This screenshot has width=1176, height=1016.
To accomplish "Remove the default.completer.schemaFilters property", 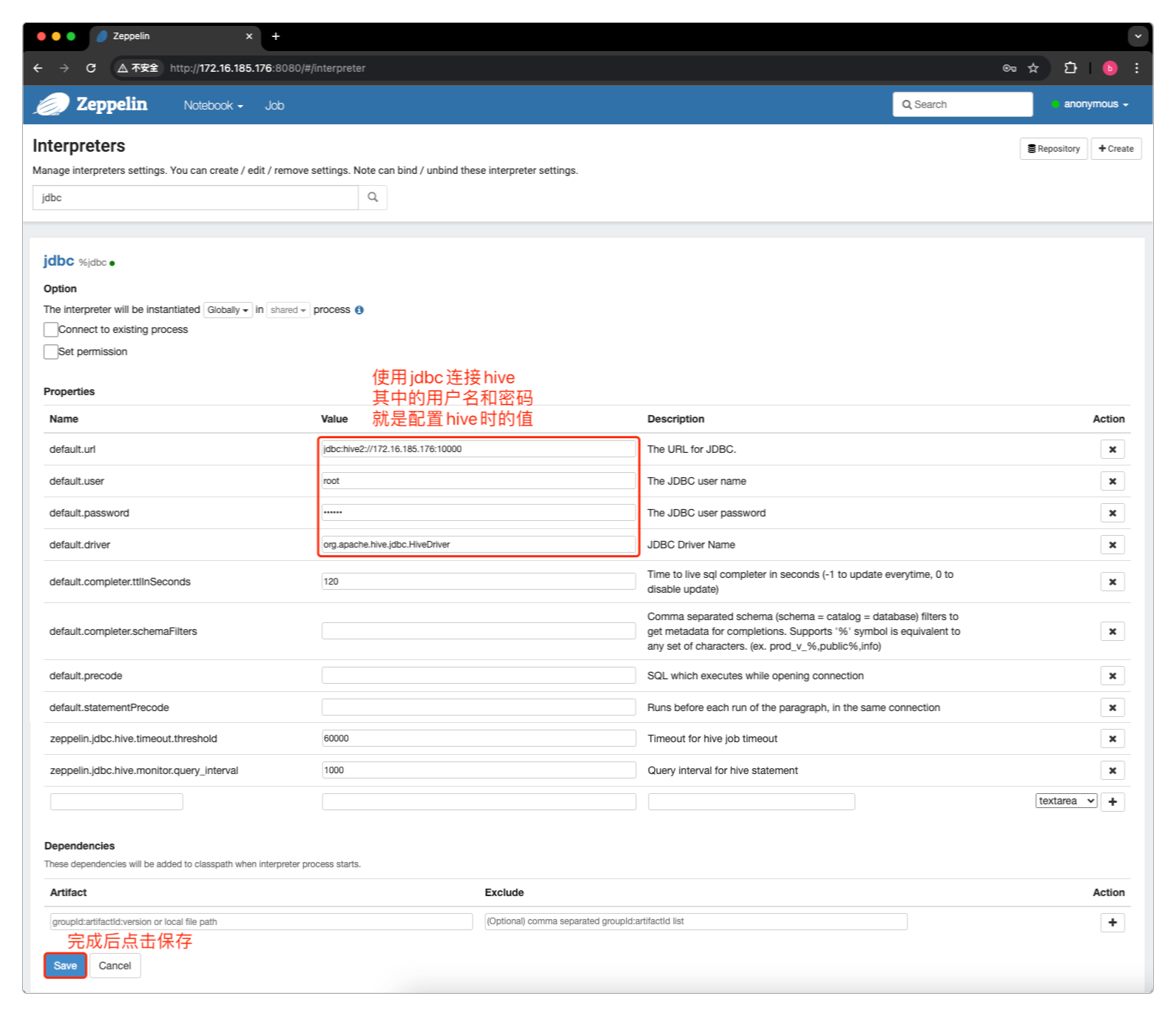I will pyautogui.click(x=1112, y=631).
